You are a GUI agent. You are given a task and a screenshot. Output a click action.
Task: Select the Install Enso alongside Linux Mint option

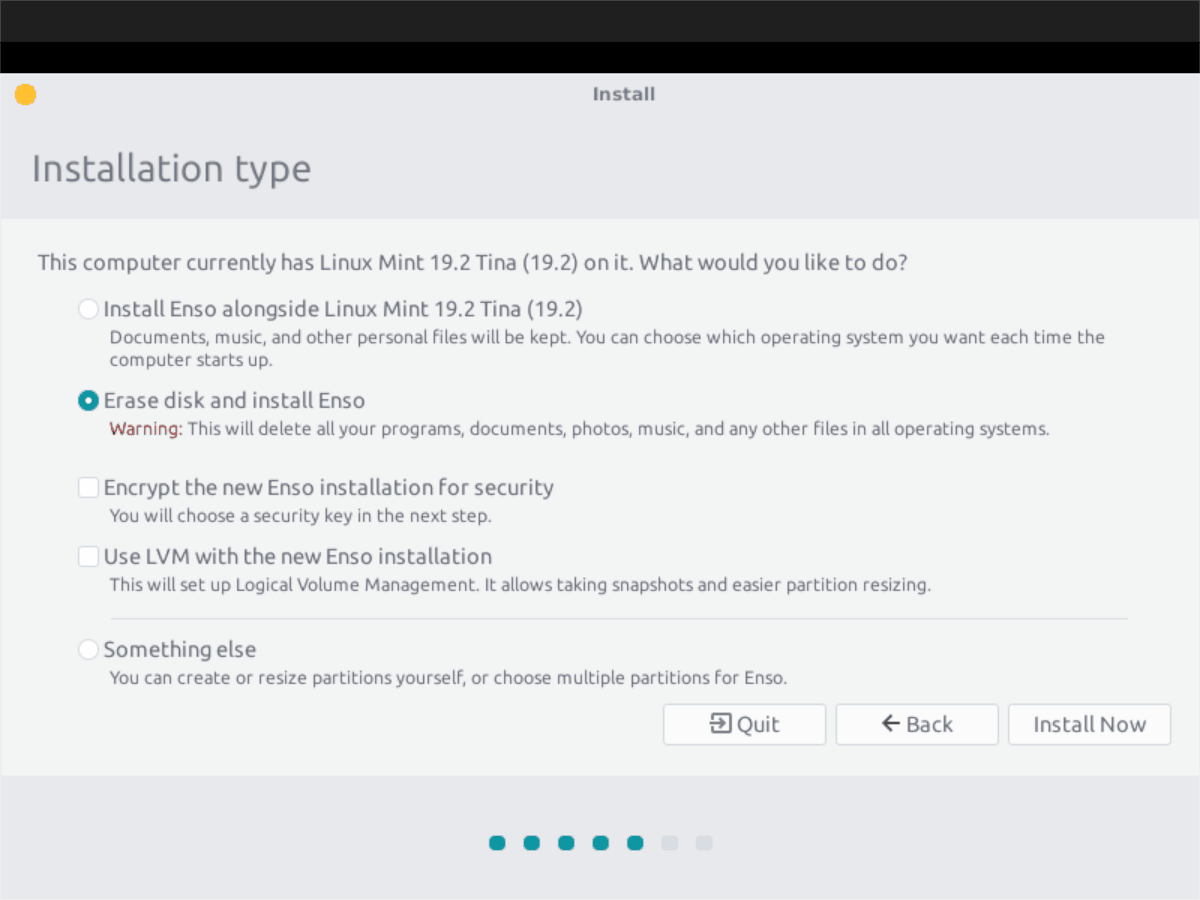pyautogui.click(x=88, y=309)
